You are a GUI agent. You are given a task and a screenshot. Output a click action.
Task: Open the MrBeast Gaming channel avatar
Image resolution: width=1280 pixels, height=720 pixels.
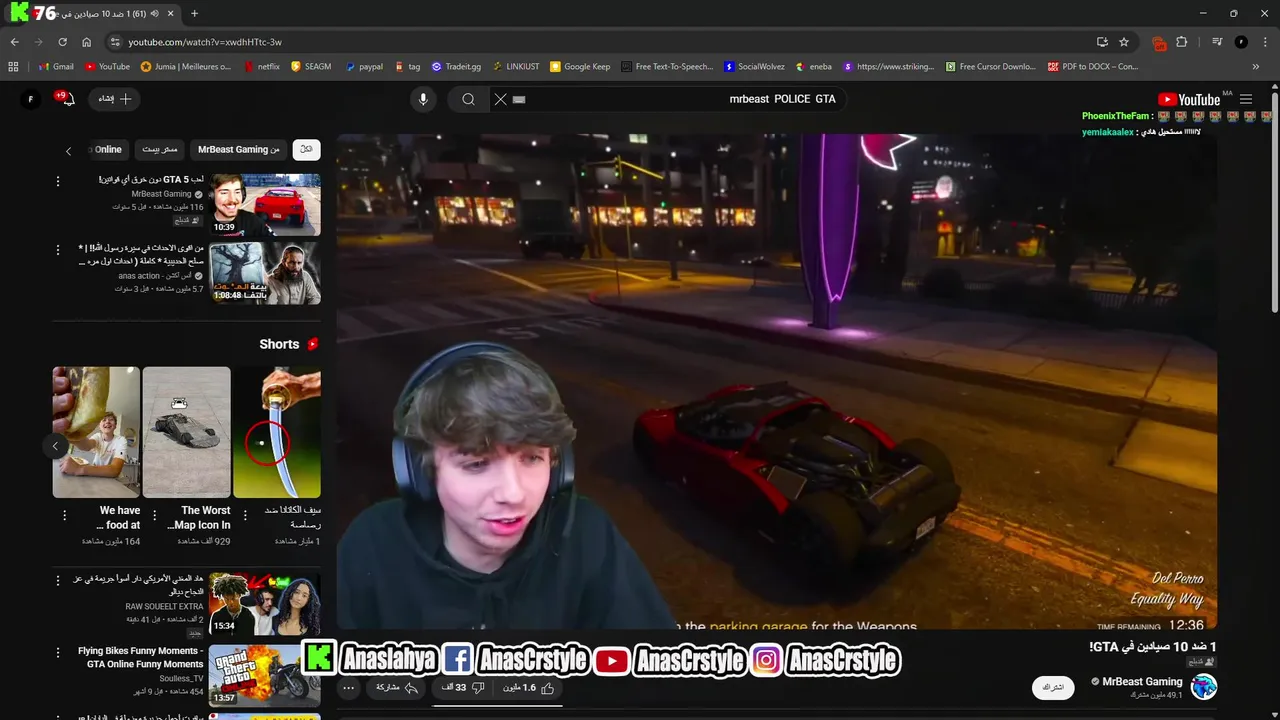[x=1204, y=687]
